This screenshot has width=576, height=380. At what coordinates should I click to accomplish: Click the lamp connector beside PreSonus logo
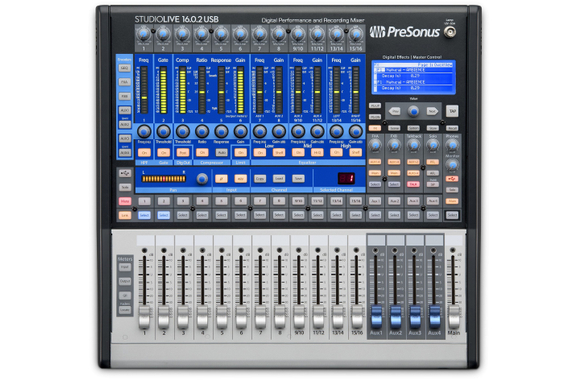(x=450, y=32)
